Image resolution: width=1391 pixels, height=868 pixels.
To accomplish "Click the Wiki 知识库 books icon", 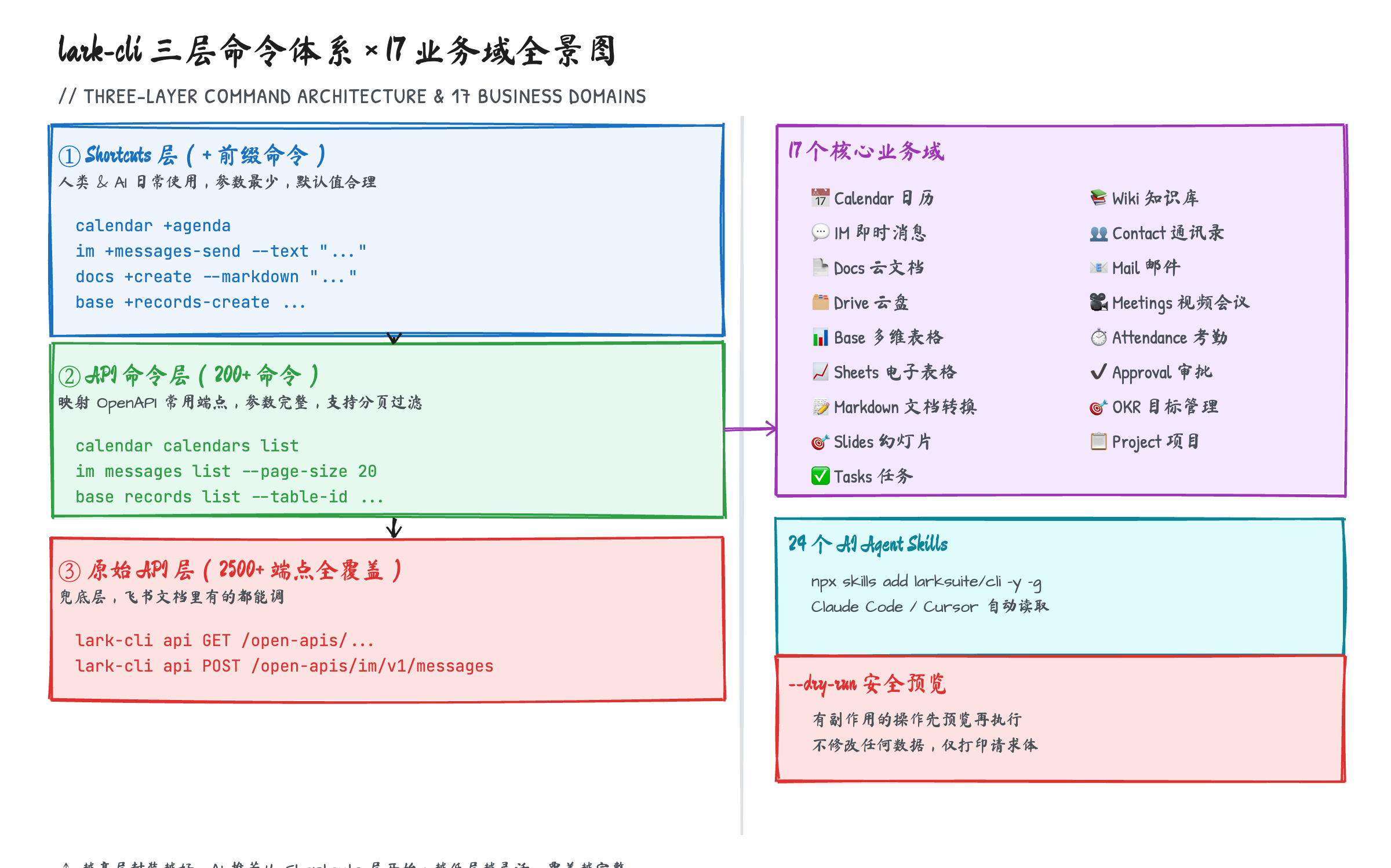I will (1098, 198).
